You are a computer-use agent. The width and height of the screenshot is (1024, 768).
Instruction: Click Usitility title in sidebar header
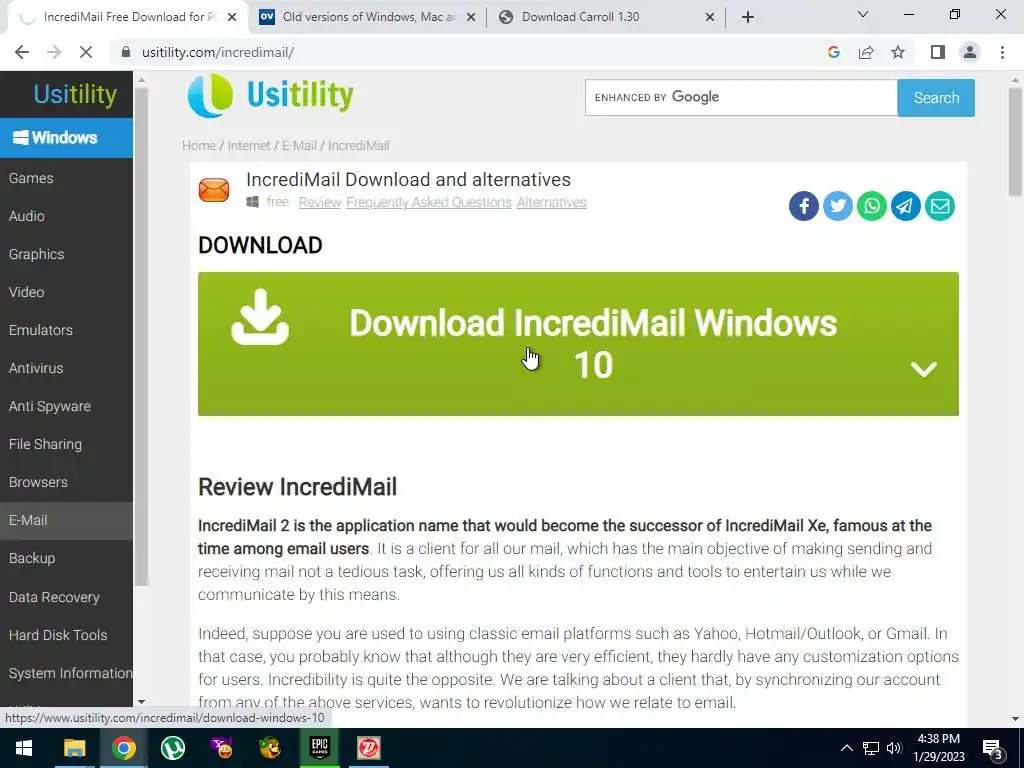75,94
